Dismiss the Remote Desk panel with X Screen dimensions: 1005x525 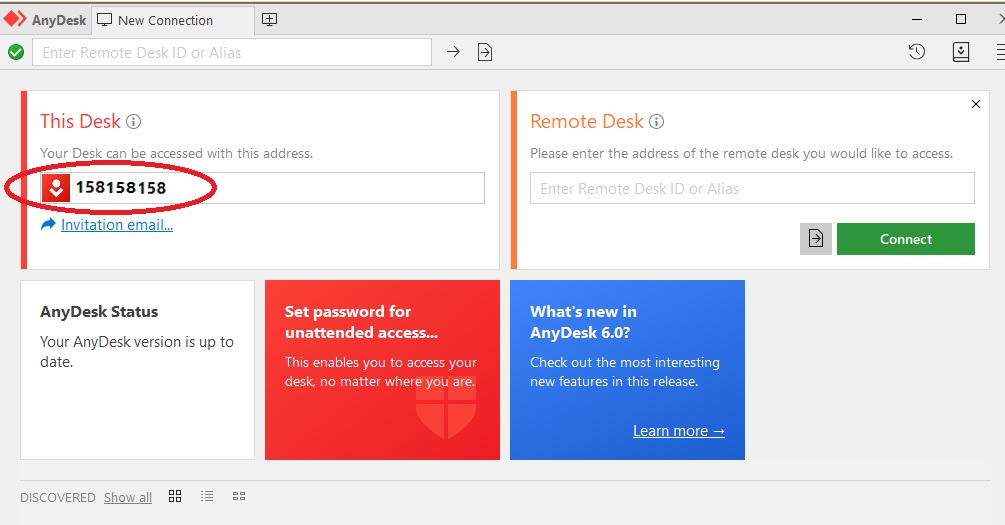click(x=976, y=104)
